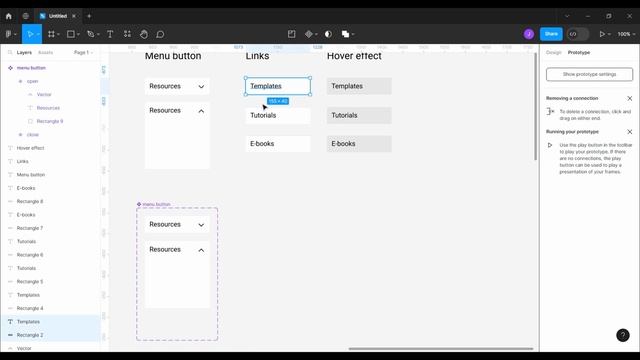Click the Share button
The height and width of the screenshot is (360, 640).
[x=551, y=34]
